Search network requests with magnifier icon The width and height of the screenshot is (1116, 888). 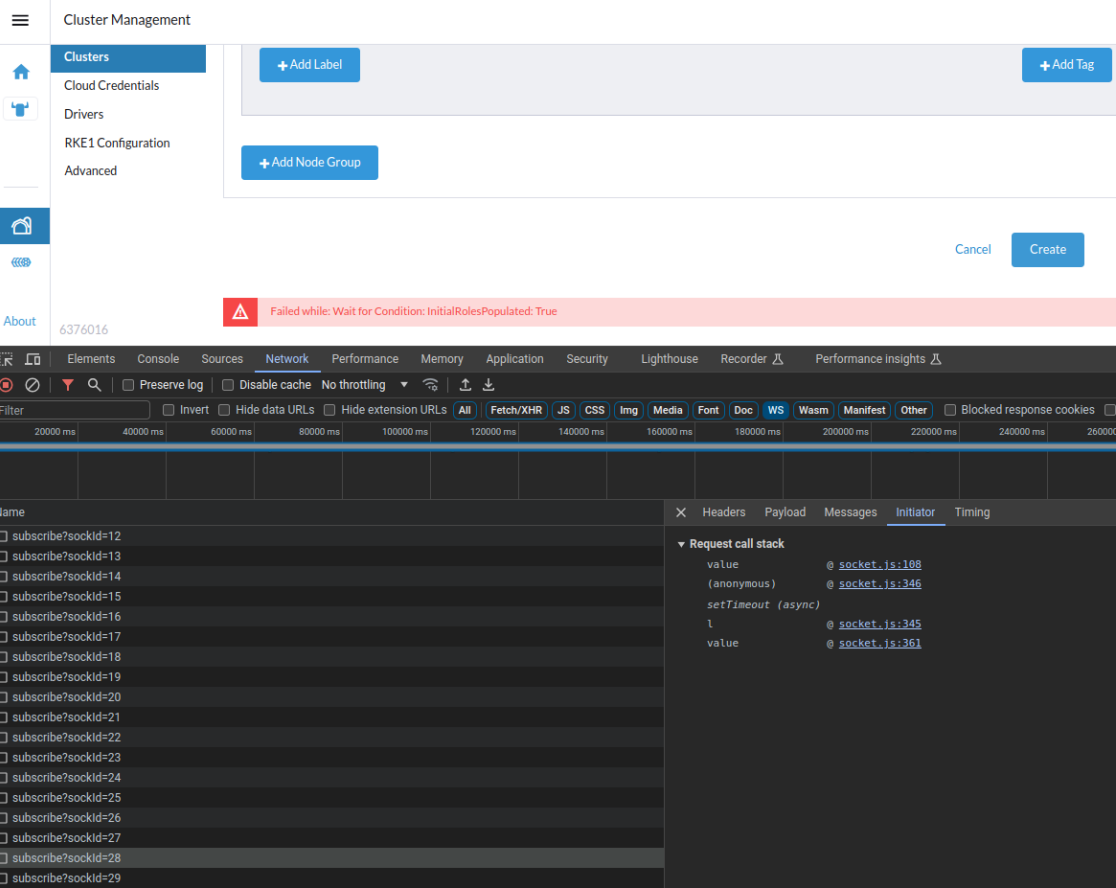coord(93,384)
